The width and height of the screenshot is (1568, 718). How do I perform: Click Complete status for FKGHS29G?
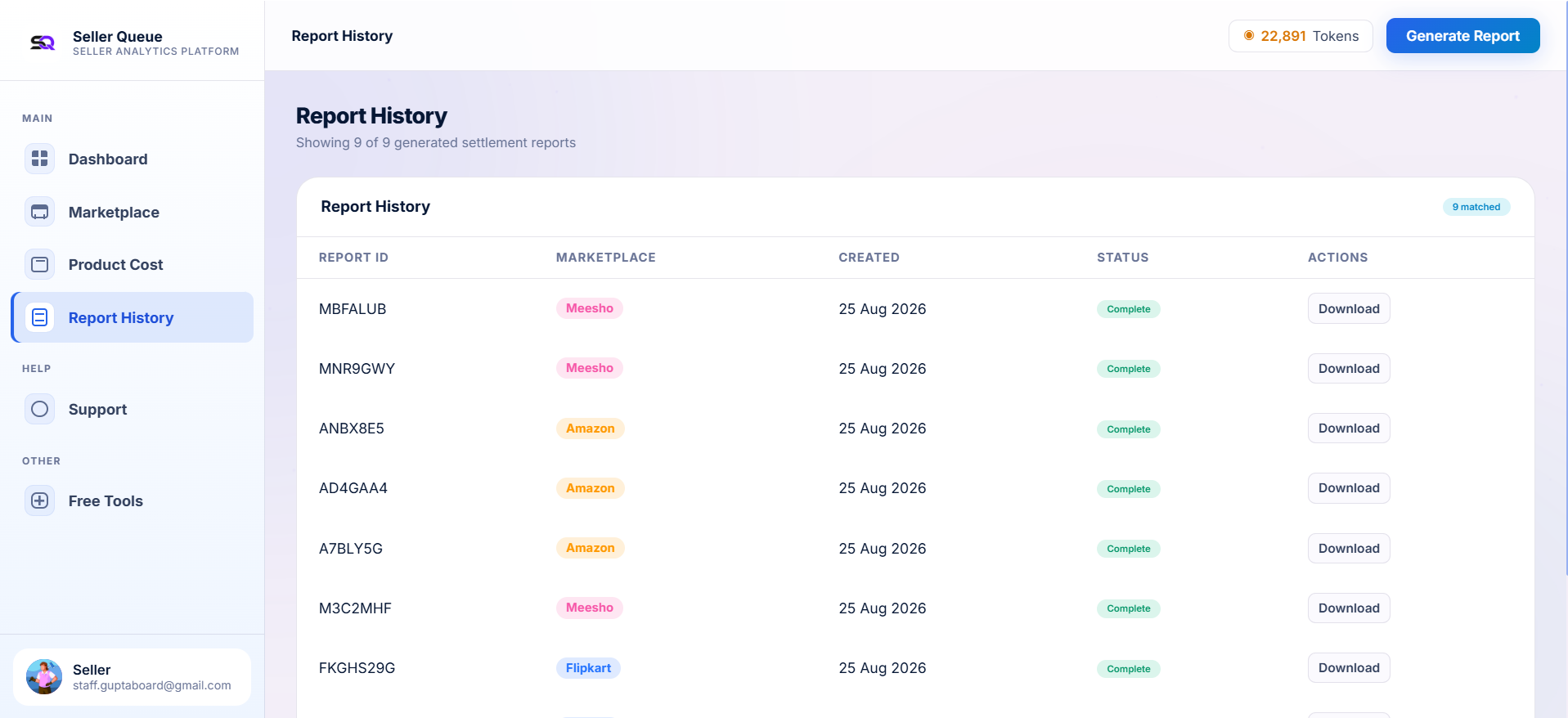point(1129,669)
